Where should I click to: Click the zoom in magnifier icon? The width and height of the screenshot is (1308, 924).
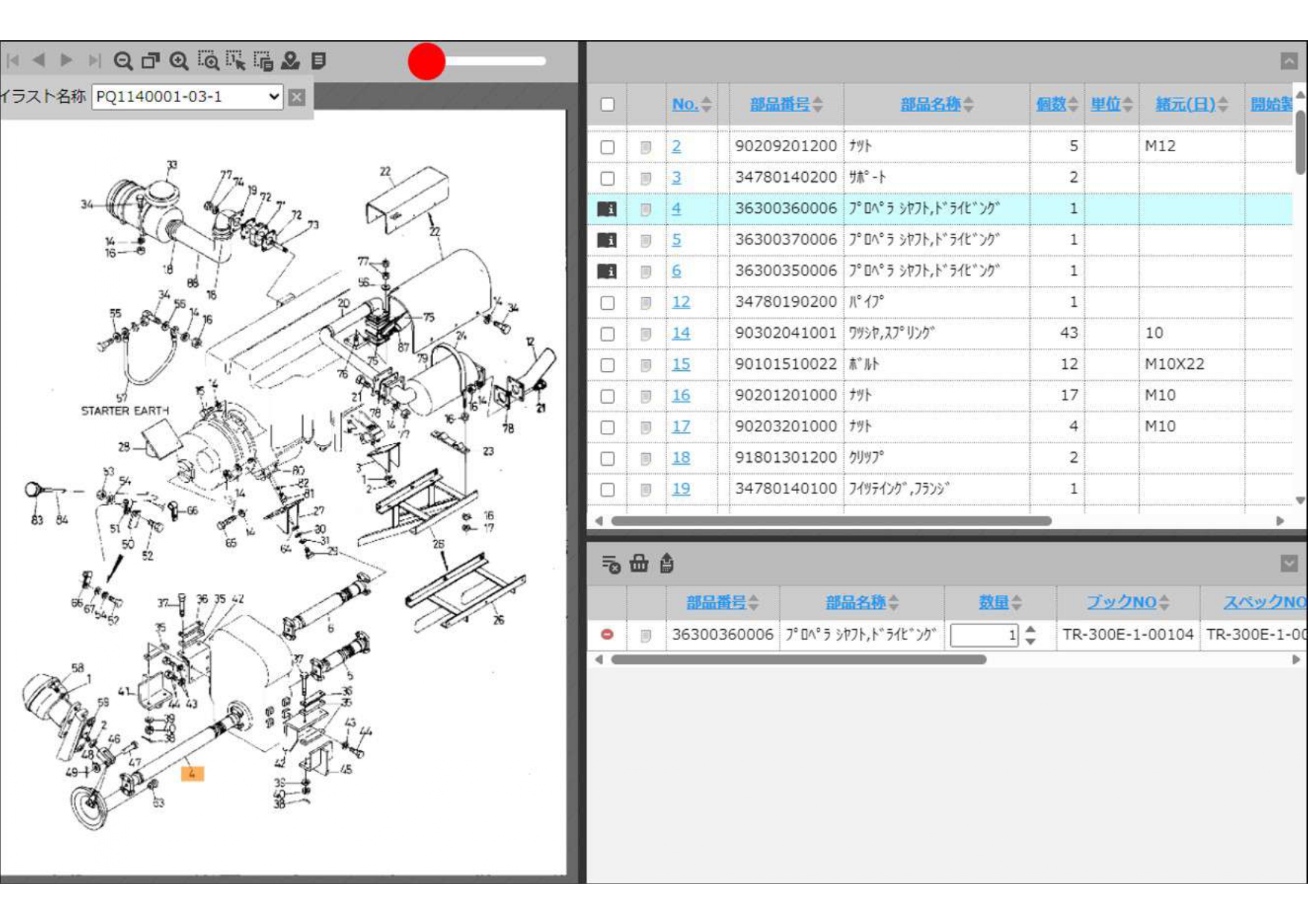tap(179, 61)
